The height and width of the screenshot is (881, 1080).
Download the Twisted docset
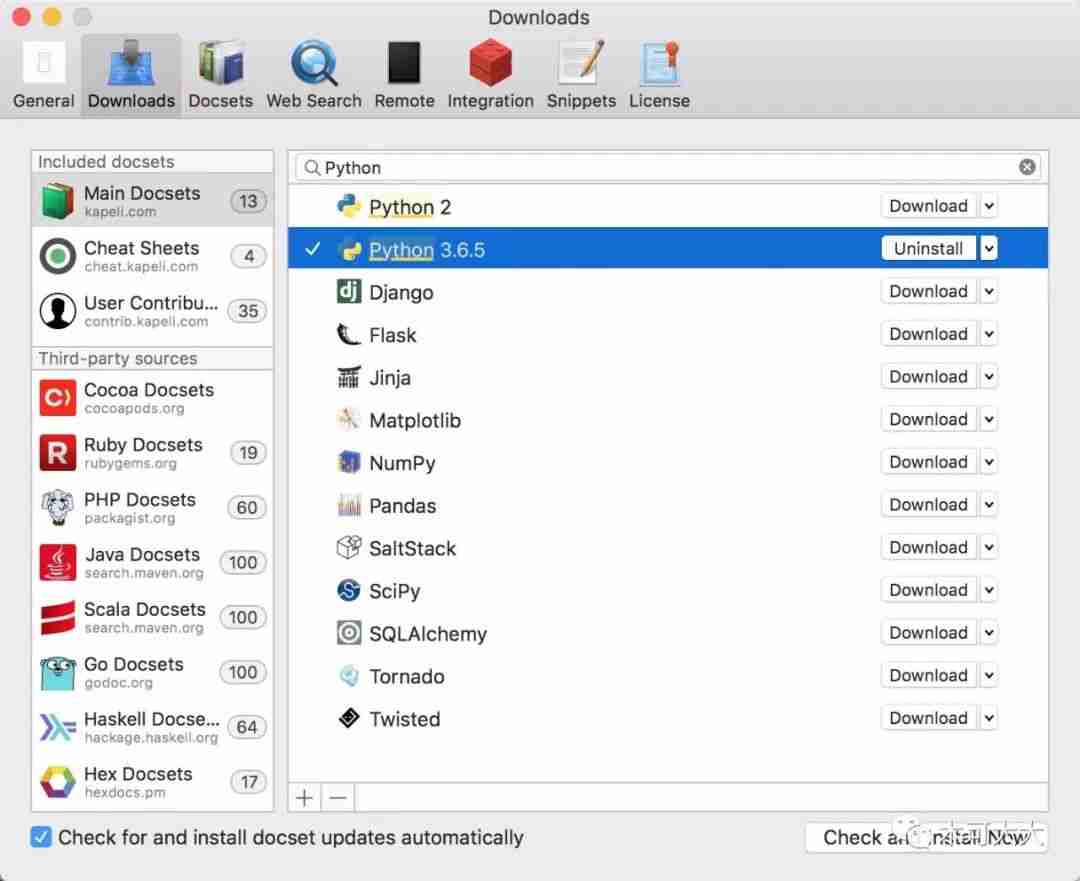(928, 718)
